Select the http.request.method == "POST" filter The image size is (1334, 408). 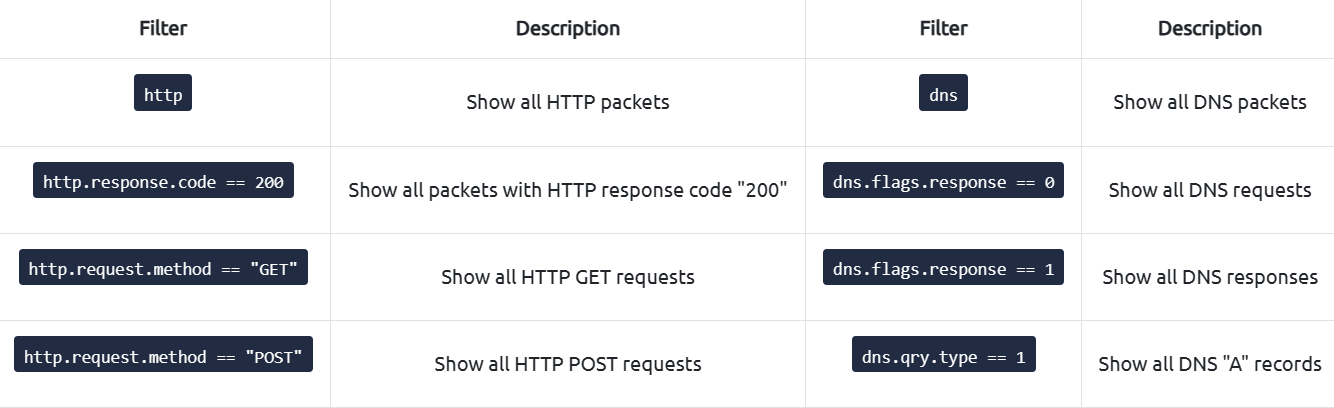coord(163,354)
